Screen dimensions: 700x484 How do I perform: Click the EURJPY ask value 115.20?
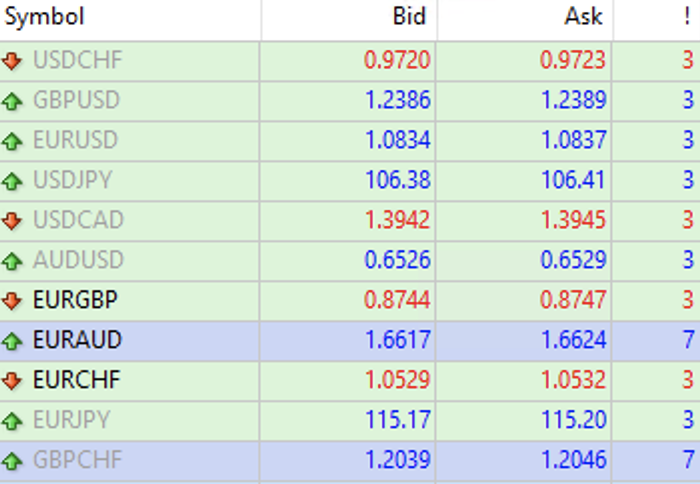573,420
